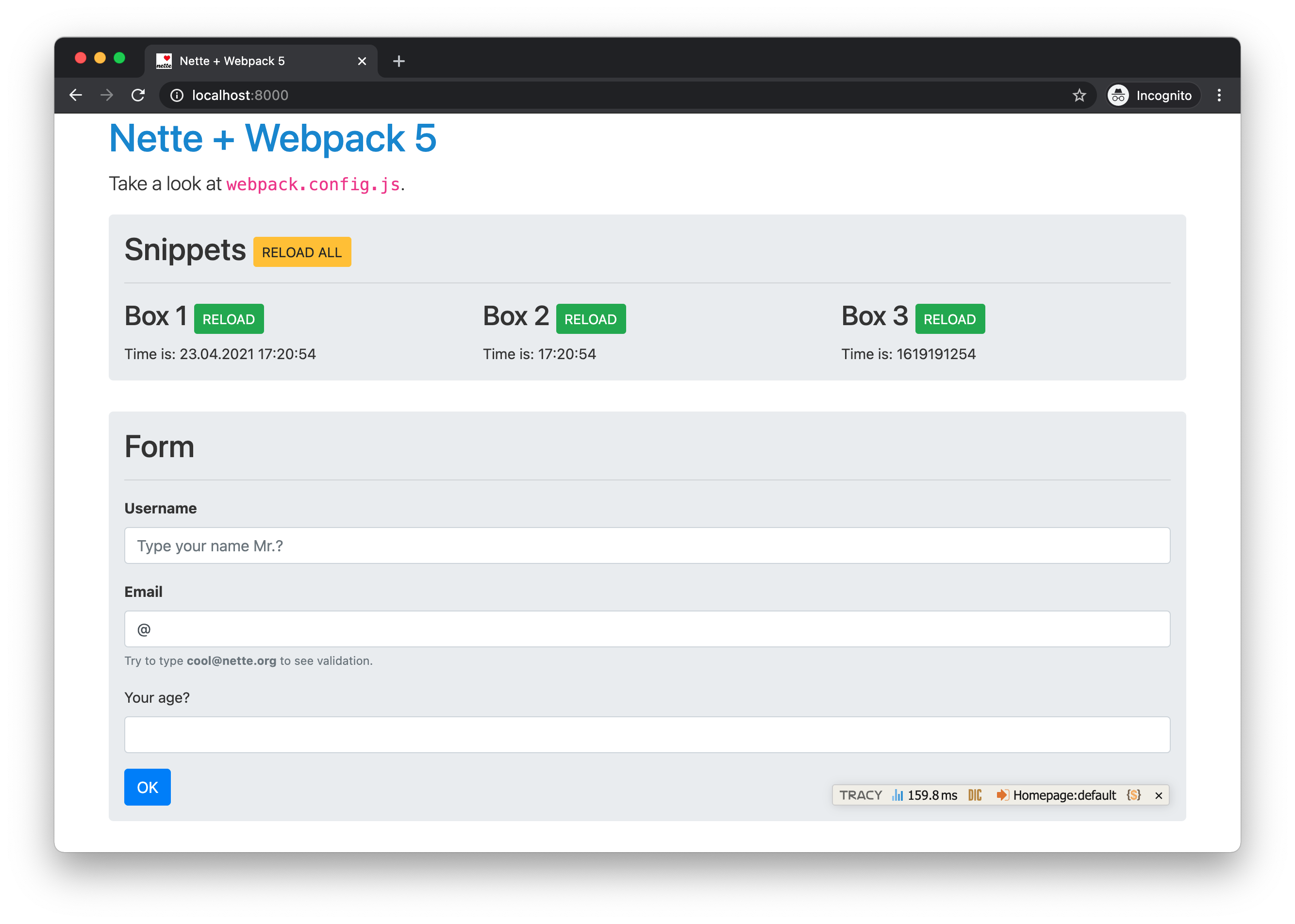Open Tracy execution time panel
1295x924 pixels.
tap(925, 795)
